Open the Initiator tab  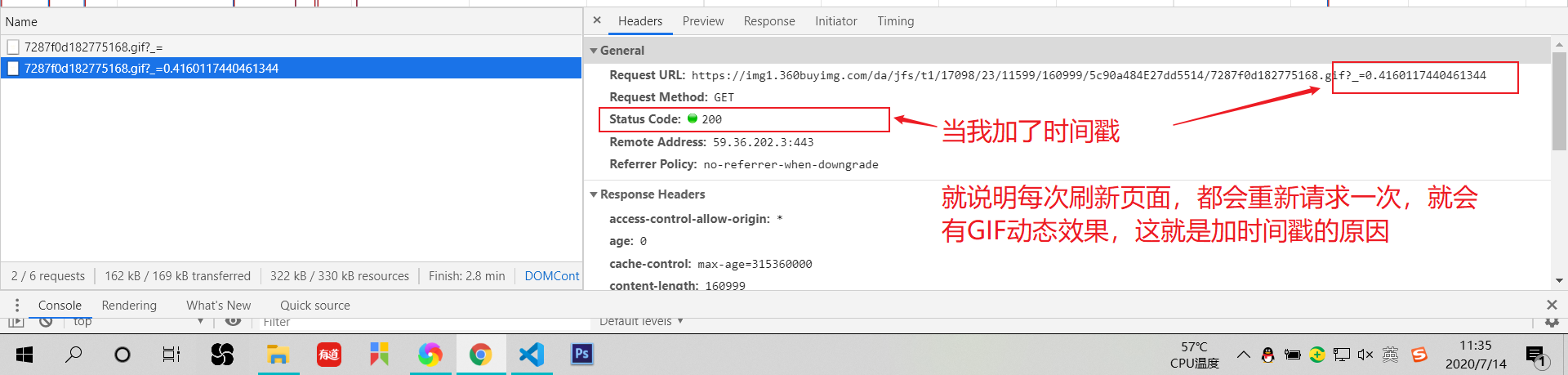tap(836, 21)
